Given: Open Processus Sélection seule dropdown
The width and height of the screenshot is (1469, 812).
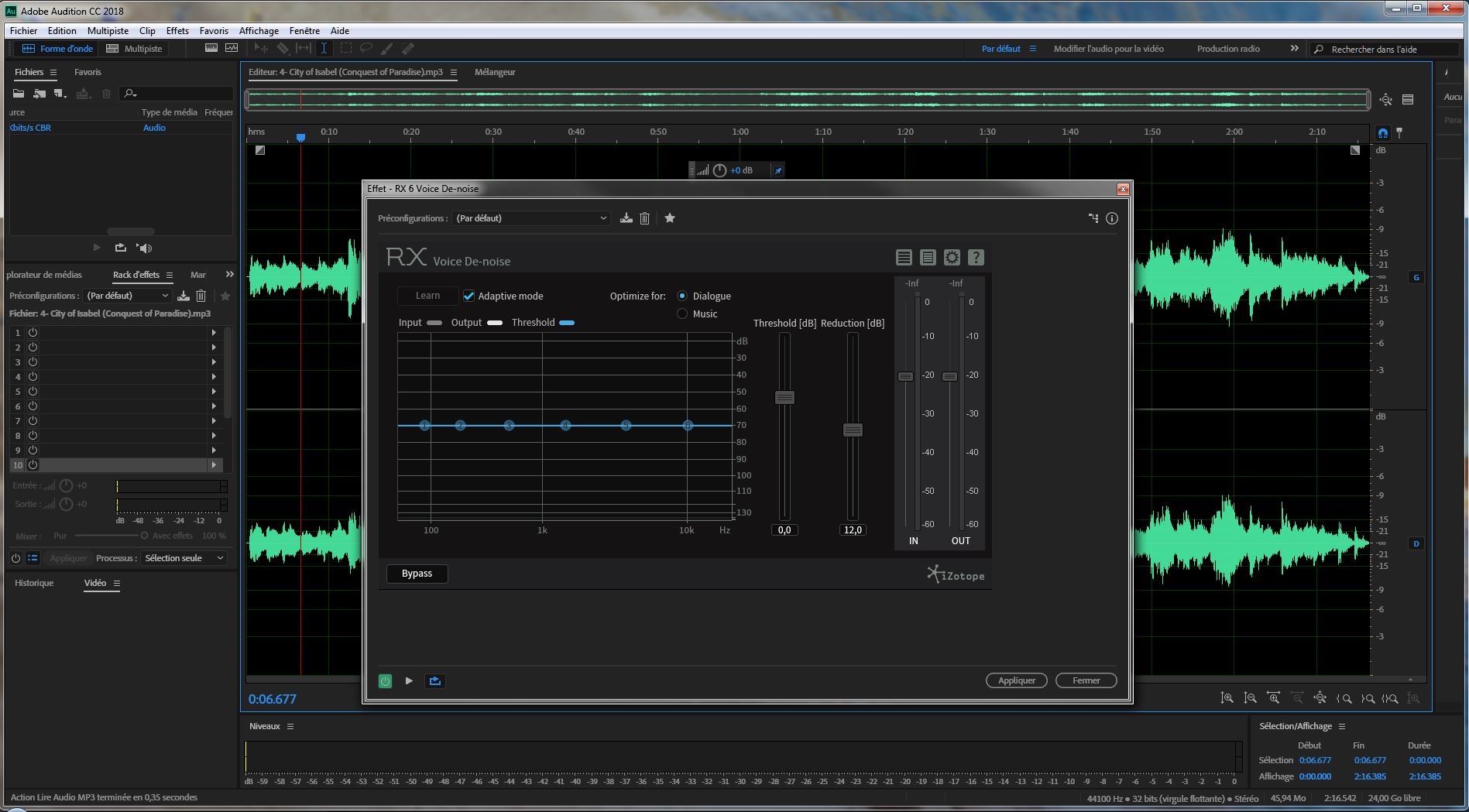Looking at the screenshot, I should point(184,558).
